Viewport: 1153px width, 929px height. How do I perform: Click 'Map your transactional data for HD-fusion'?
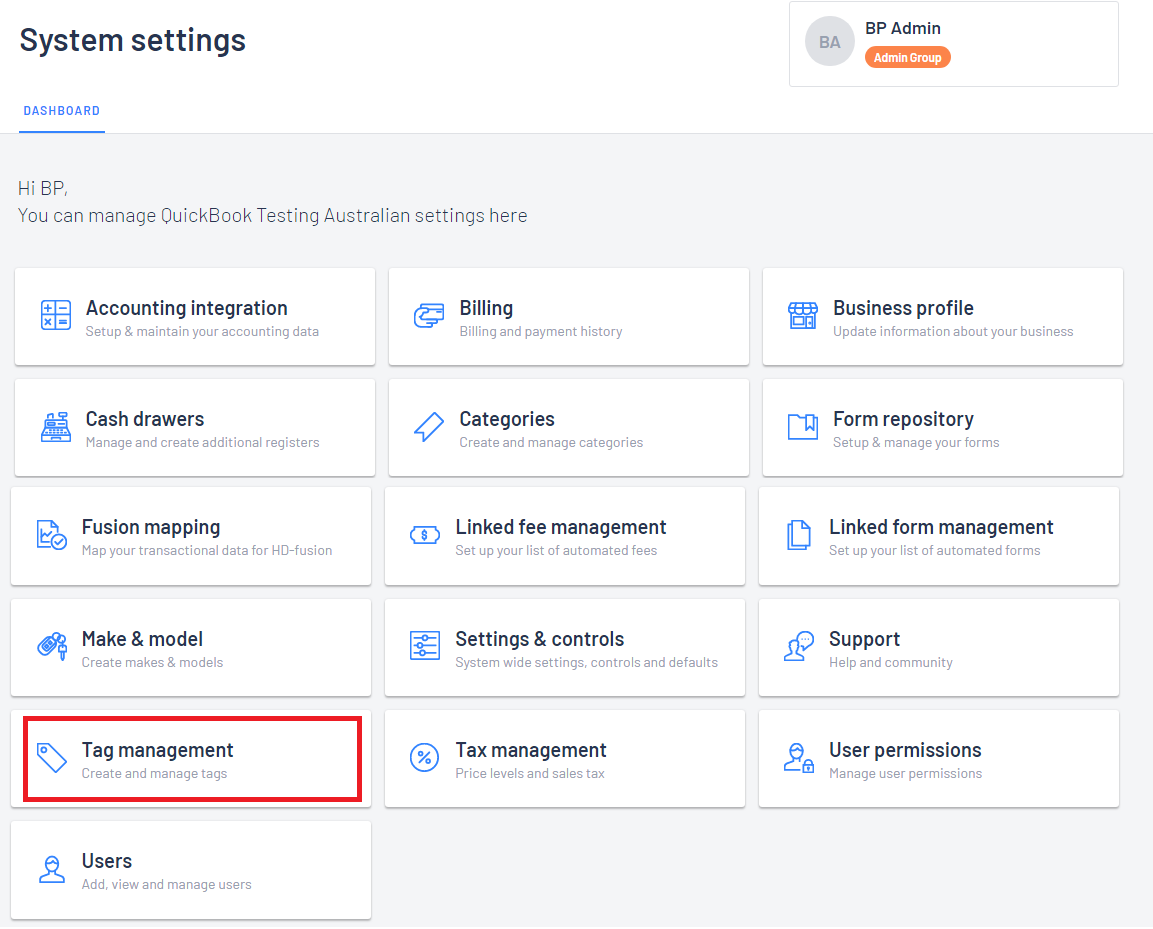(207, 551)
